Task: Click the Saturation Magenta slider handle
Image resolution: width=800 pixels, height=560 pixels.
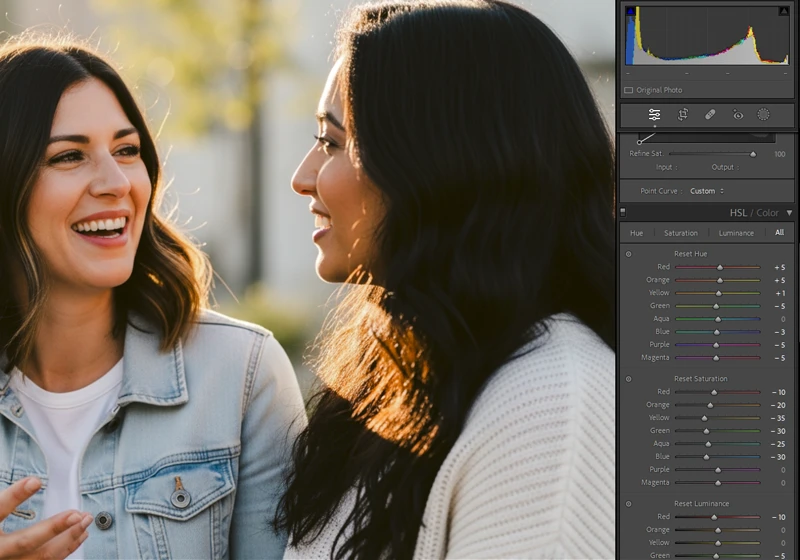Action: [x=718, y=482]
